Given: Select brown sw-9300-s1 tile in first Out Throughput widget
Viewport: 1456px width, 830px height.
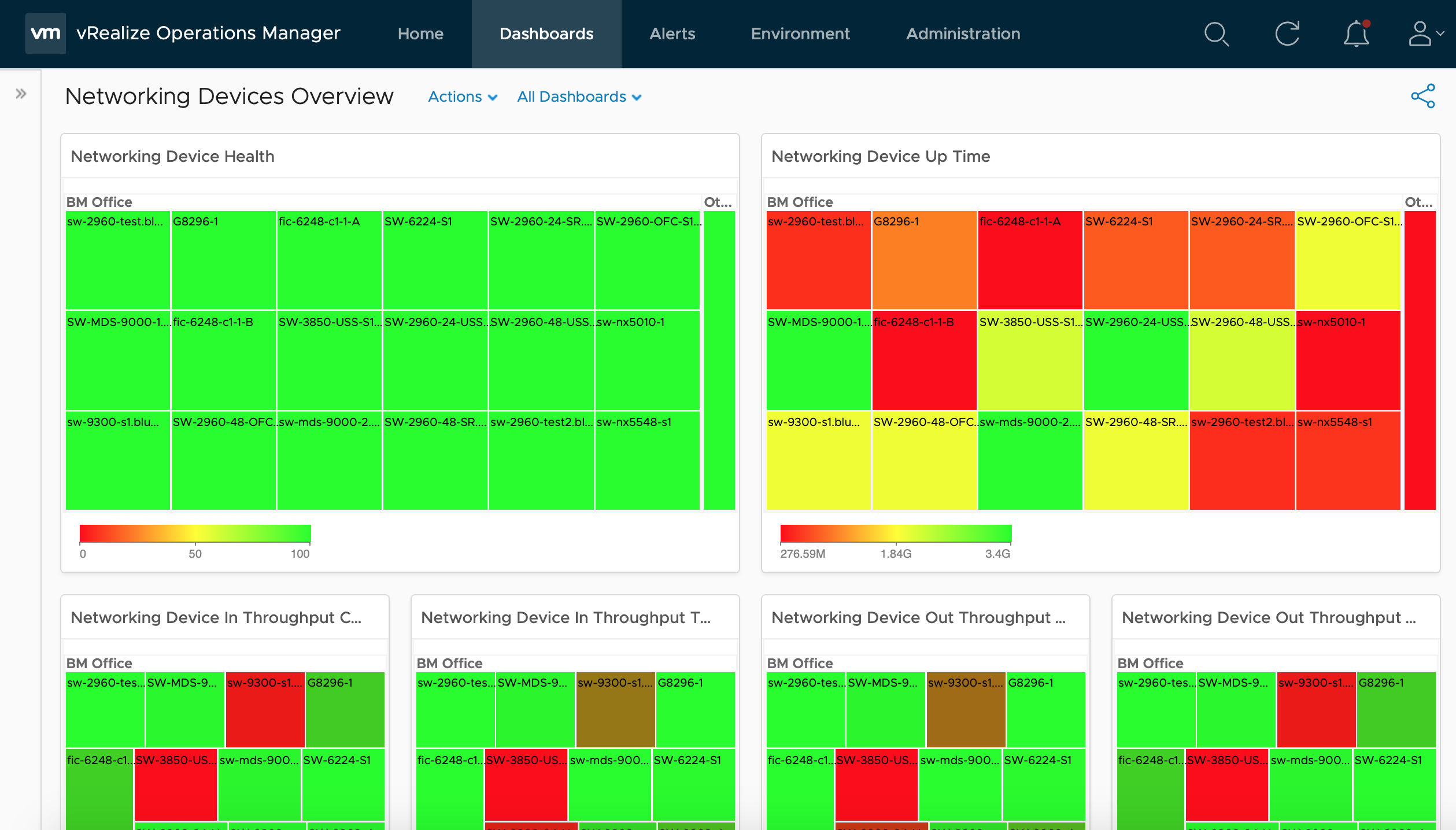Looking at the screenshot, I should pyautogui.click(x=966, y=710).
